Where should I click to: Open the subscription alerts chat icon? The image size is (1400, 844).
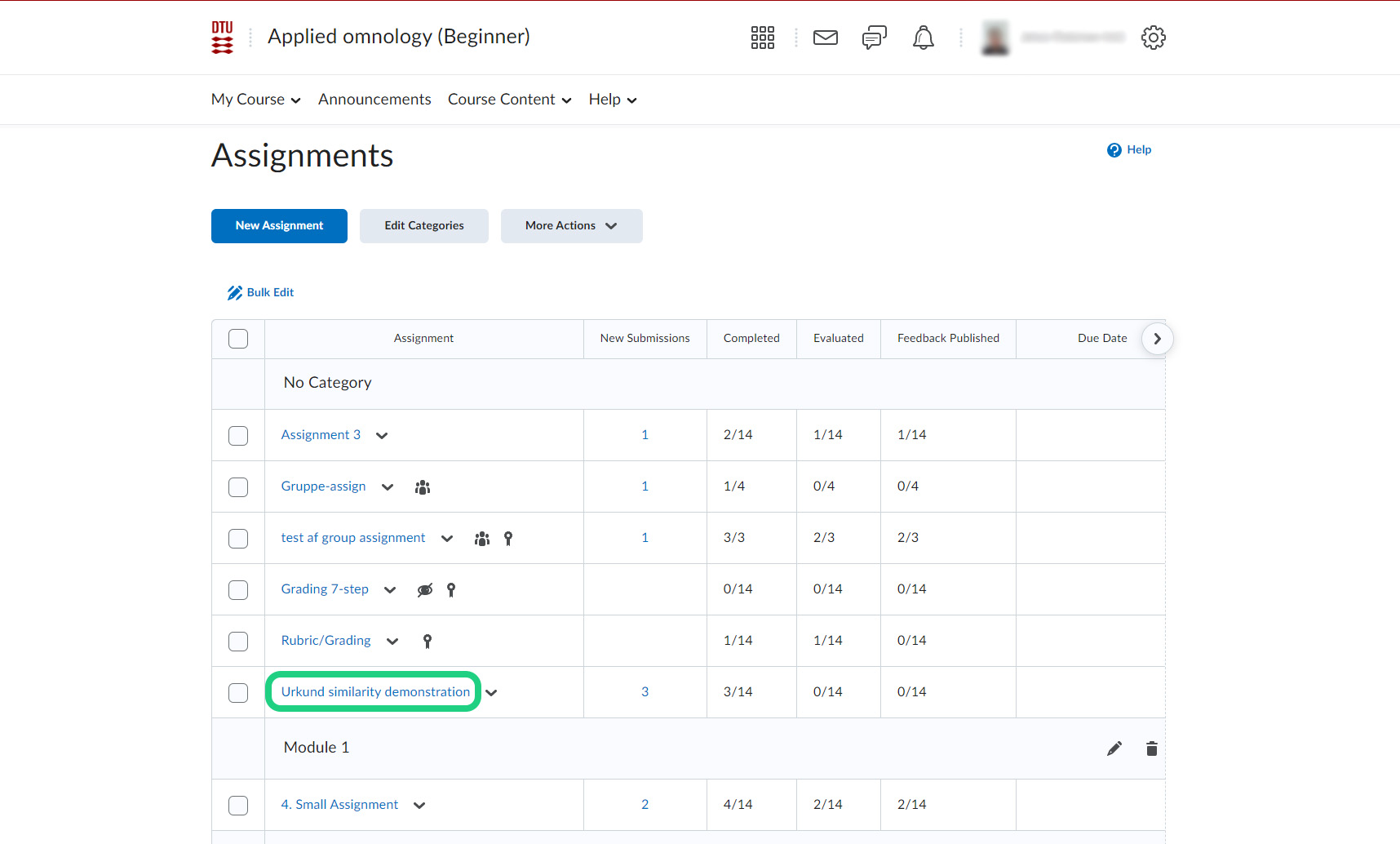tap(874, 38)
